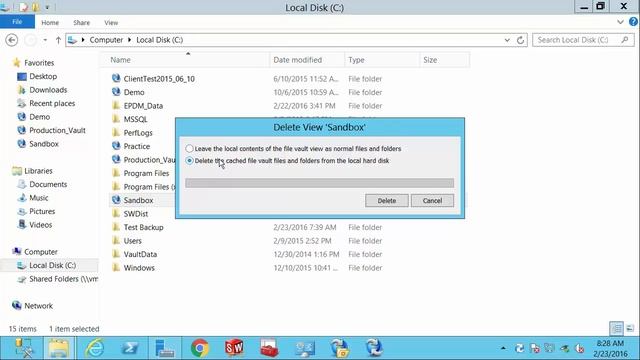Screen dimensions: 640x360
Task: Refresh the Local Disk (C:) view
Action: point(520,40)
